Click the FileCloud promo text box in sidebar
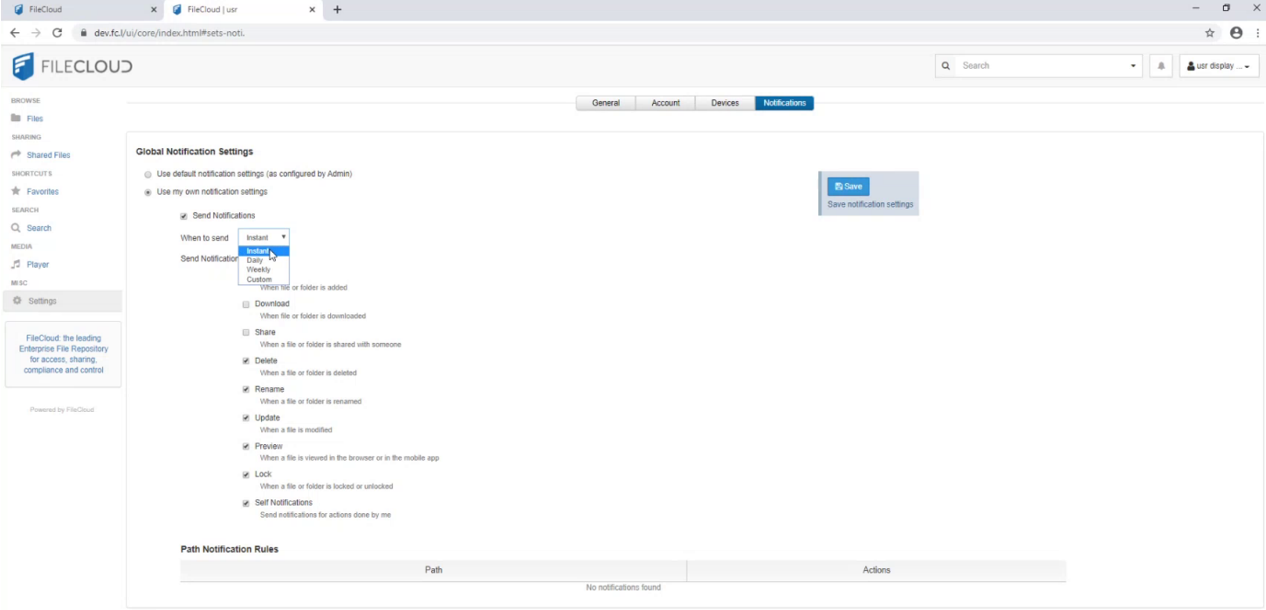Viewport: 1266px width, 610px height. [x=64, y=354]
